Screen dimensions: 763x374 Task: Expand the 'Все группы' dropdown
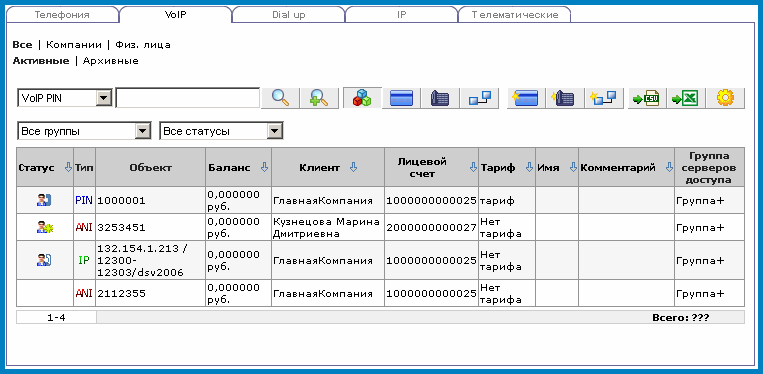84,131
